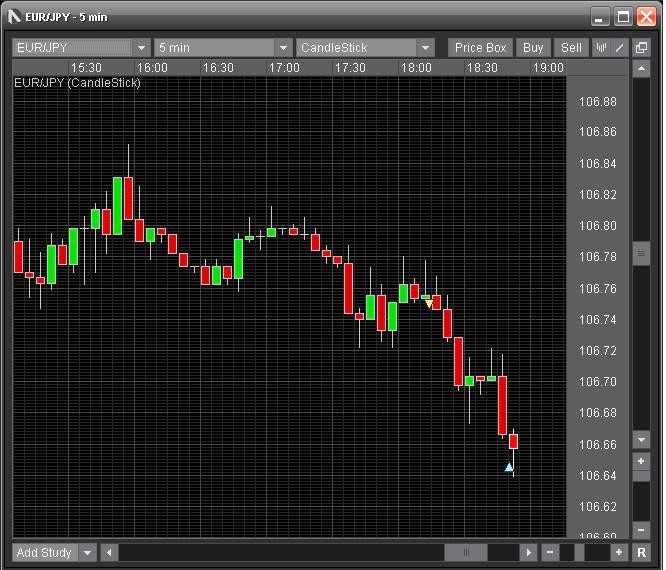This screenshot has height=570, width=666.
Task: Click the blue up-arrow trade marker on chart
Action: coord(509,467)
